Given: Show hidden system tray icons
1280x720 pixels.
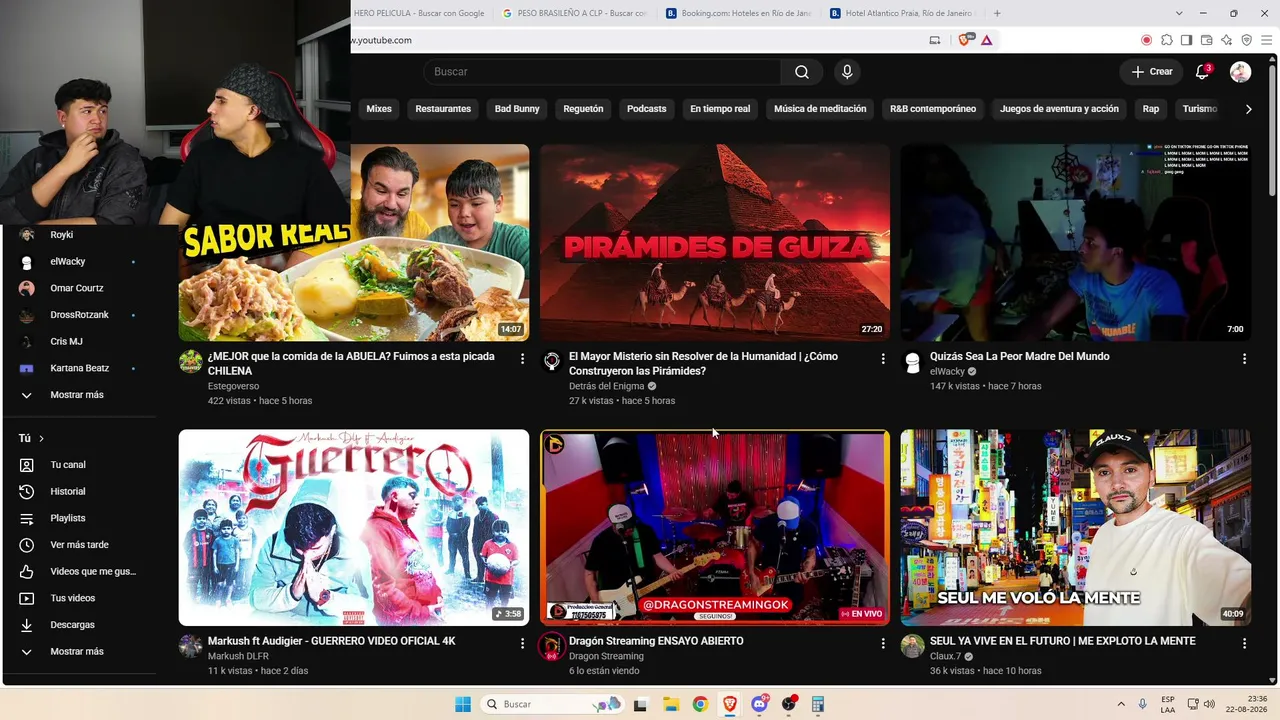Looking at the screenshot, I should (1120, 704).
